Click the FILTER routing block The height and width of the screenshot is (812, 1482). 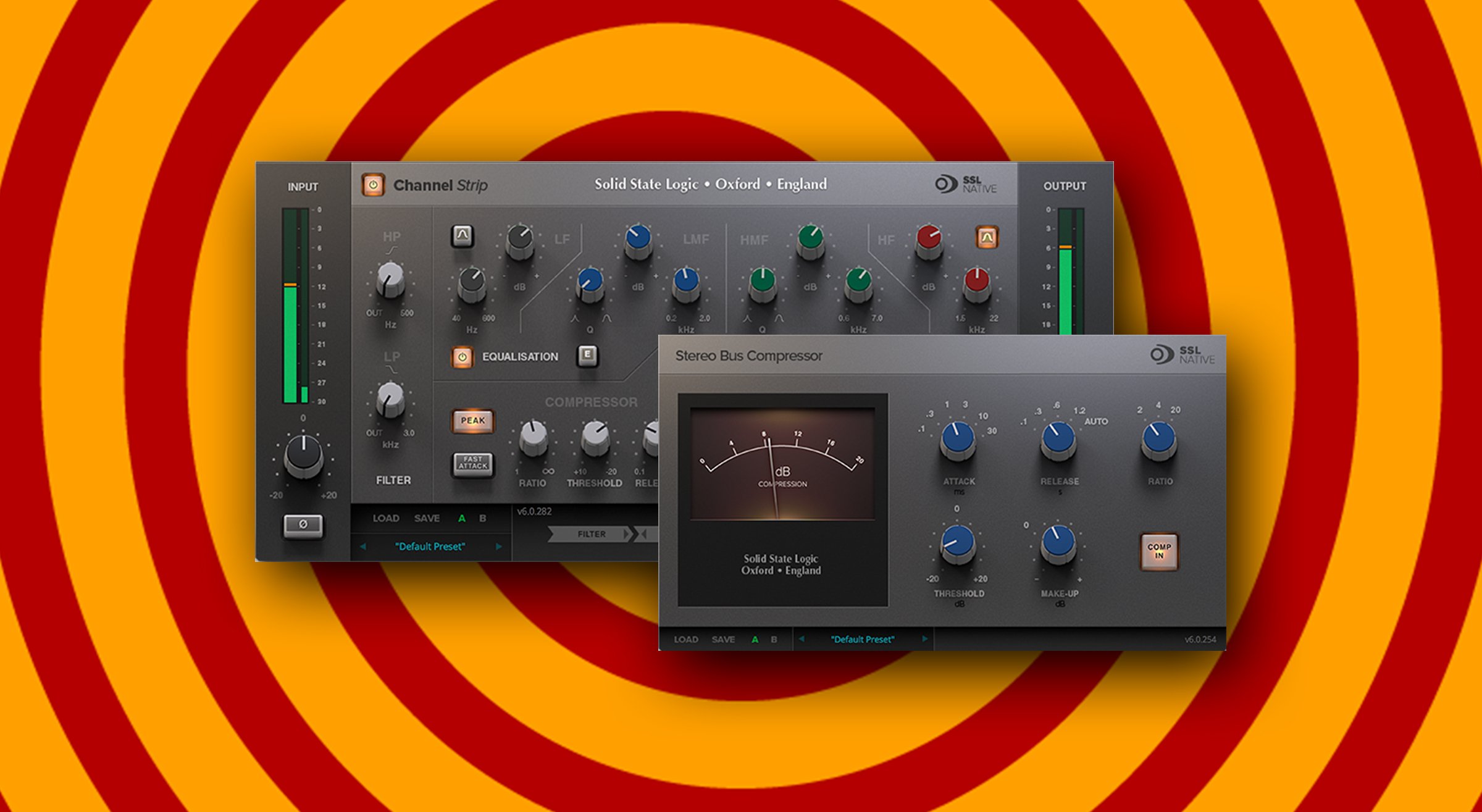click(x=591, y=534)
